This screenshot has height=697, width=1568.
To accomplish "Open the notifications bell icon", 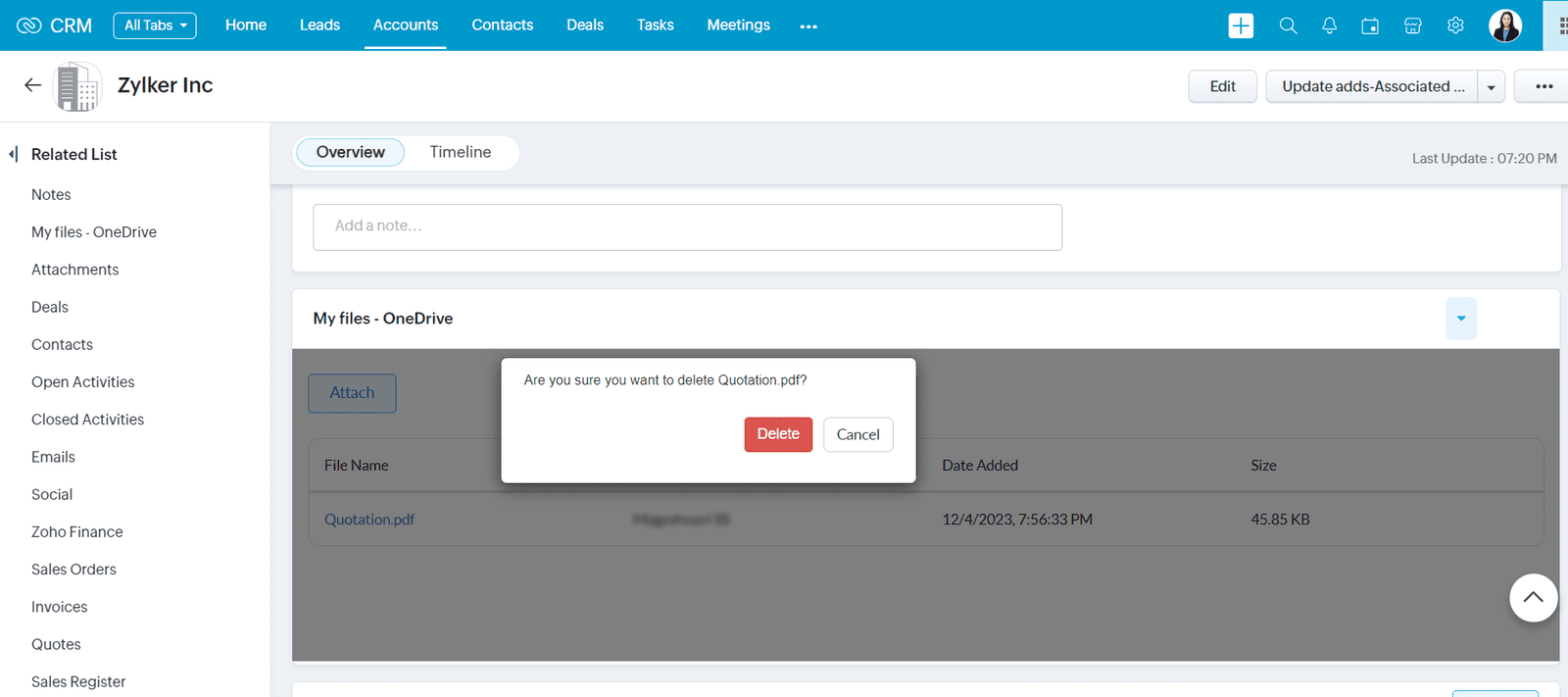I will (1329, 25).
